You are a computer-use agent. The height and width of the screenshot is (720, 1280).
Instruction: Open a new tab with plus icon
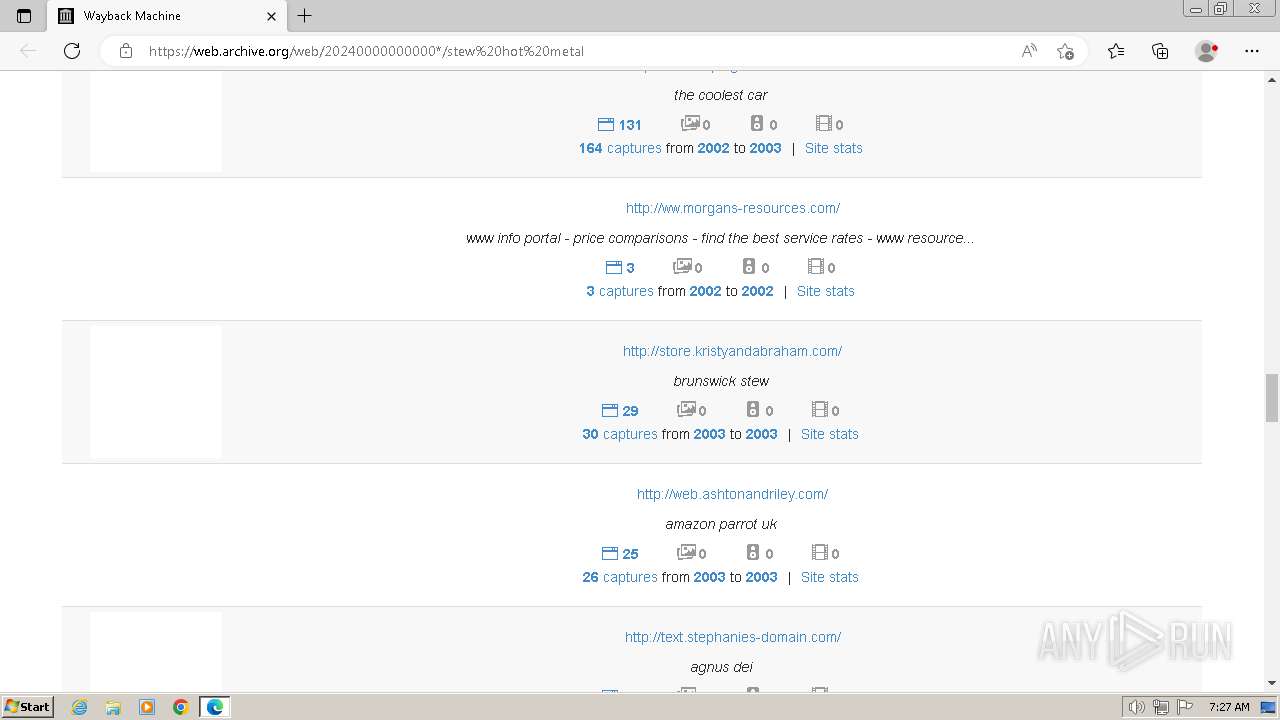click(x=305, y=16)
